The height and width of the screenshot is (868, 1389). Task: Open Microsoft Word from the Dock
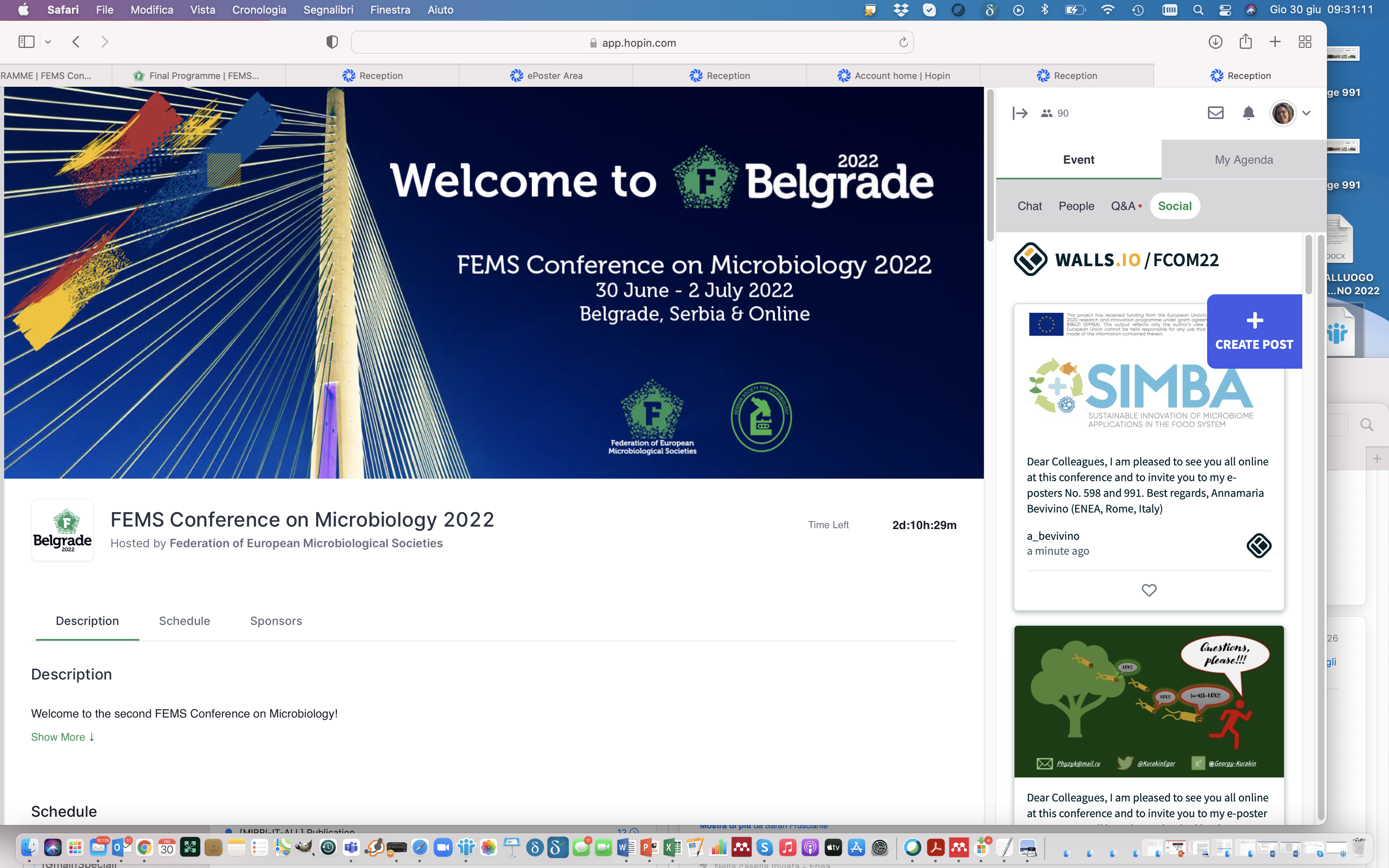pos(626,847)
